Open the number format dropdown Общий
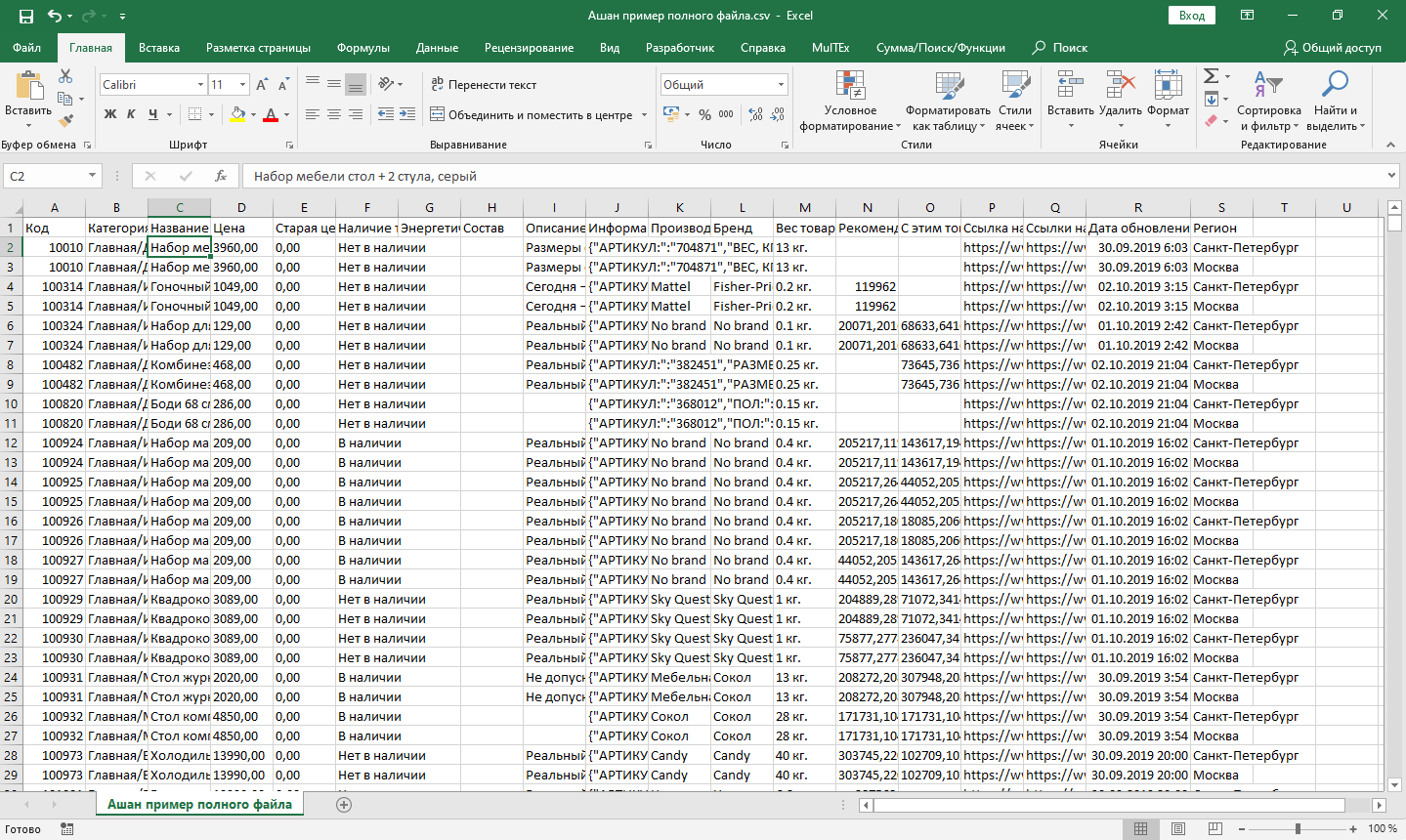The image size is (1406, 840). tap(781, 85)
